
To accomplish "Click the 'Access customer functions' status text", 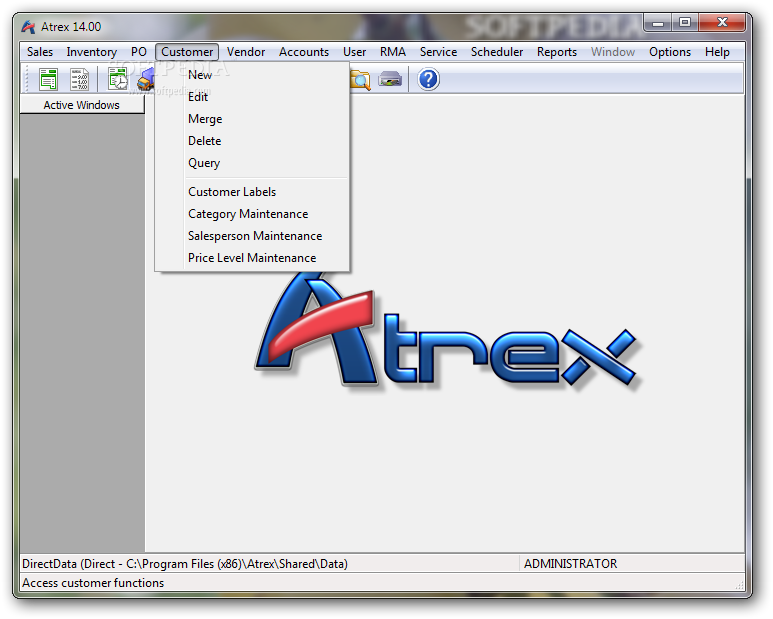I will (93, 583).
